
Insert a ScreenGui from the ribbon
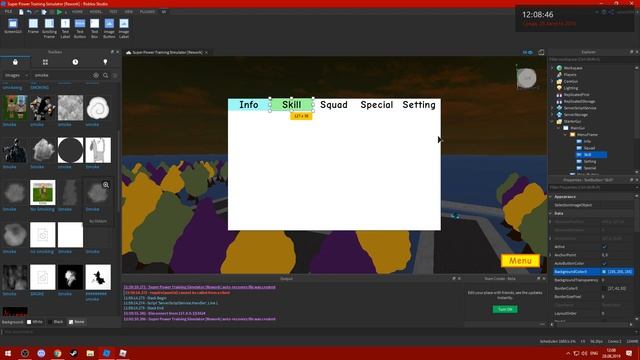[13, 27]
